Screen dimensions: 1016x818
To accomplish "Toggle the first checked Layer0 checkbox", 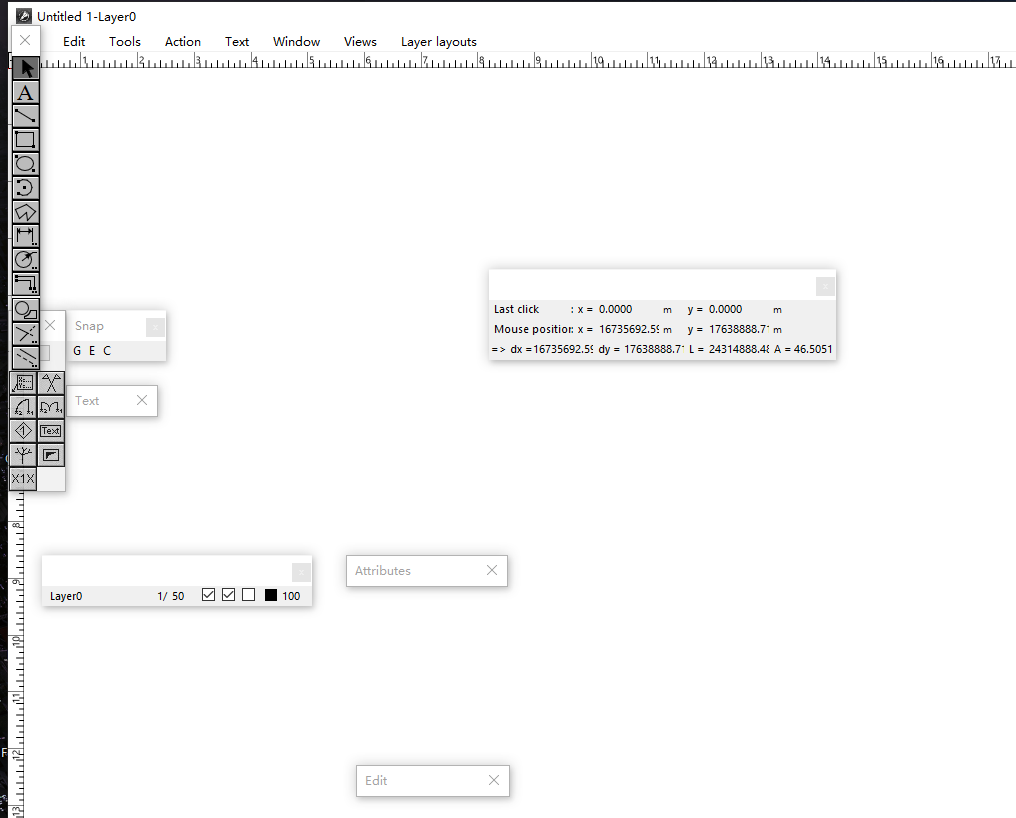I will 208,595.
